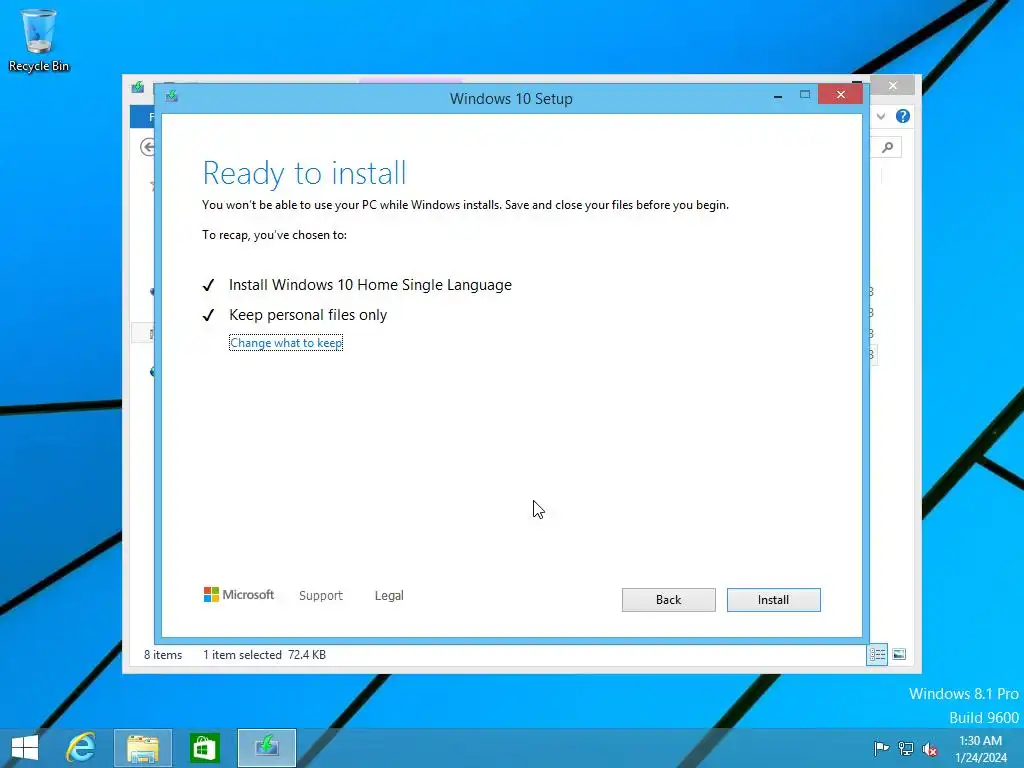Go back with the Back button
Screen dimensions: 1024x768
[668, 600]
